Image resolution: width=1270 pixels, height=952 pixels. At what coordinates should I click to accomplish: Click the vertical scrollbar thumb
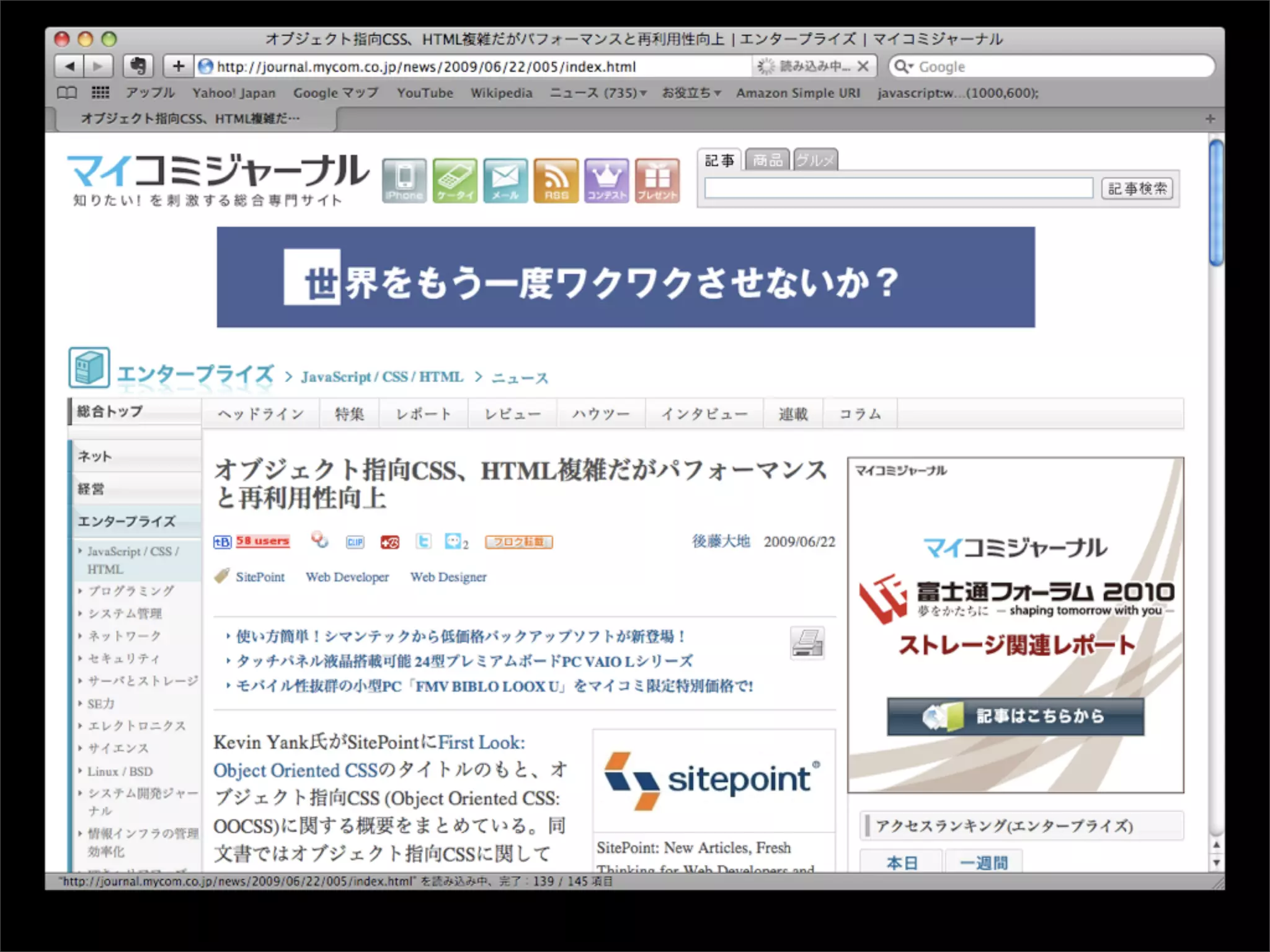click(x=1216, y=203)
